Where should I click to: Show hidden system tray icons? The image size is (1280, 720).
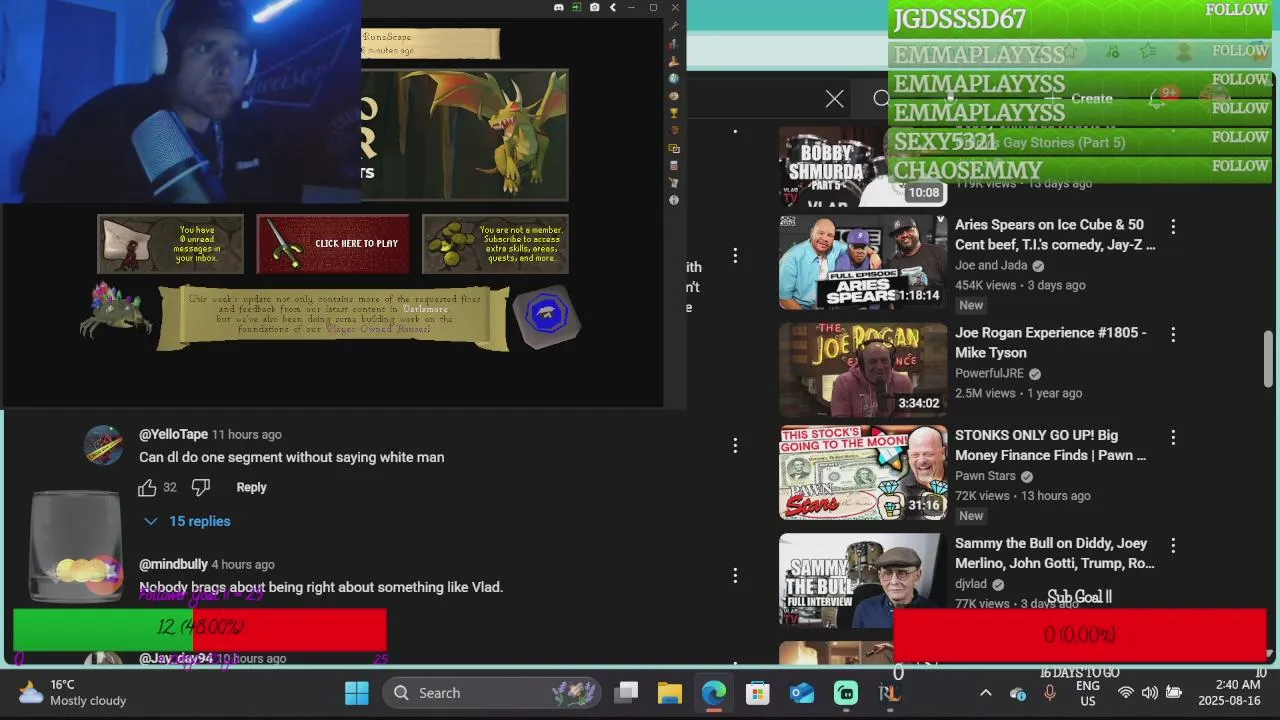pos(985,693)
